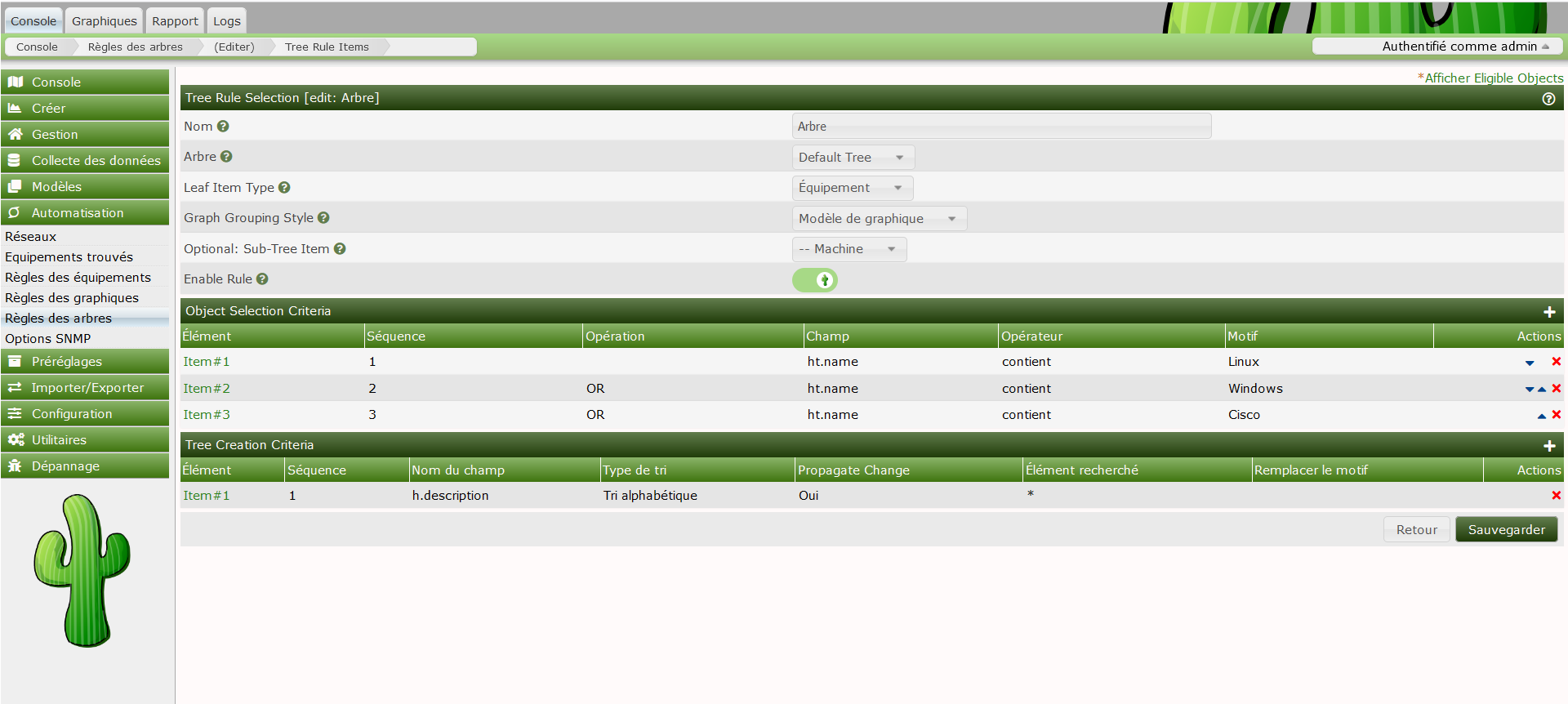The image size is (1568, 704).
Task: Open the Graph Grouping Style dropdown
Action: pyautogui.click(x=879, y=219)
